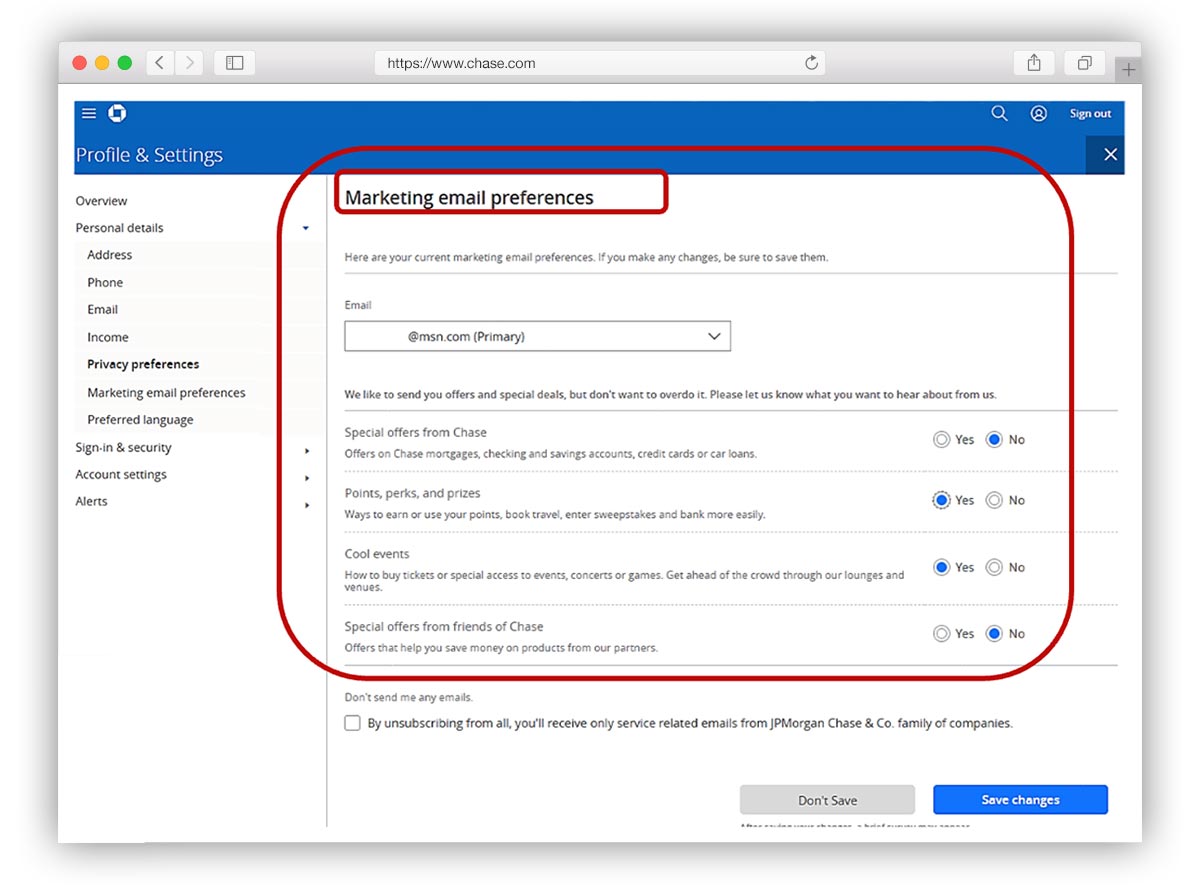Open a new tab with the plus icon
The image size is (1200, 888).
click(1129, 69)
